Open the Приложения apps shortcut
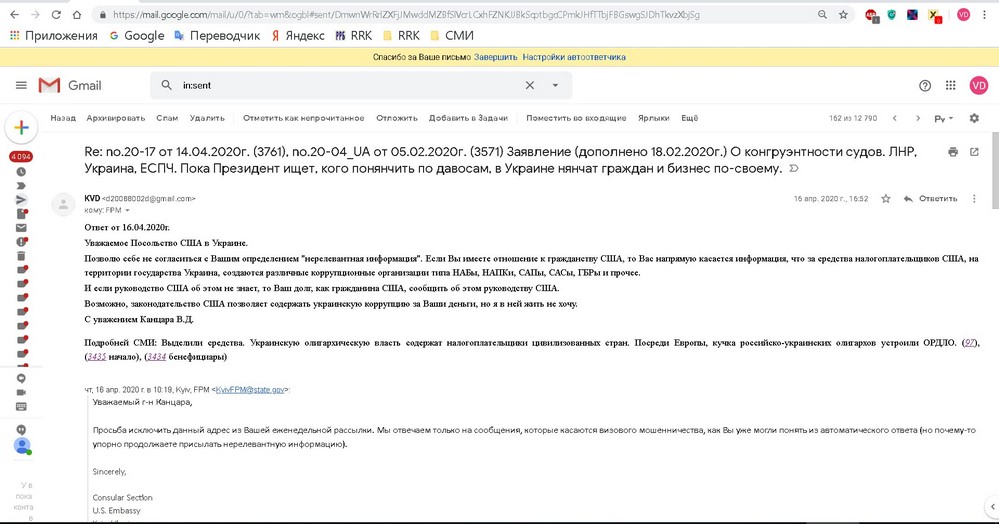The height and width of the screenshot is (524, 999). (x=54, y=36)
